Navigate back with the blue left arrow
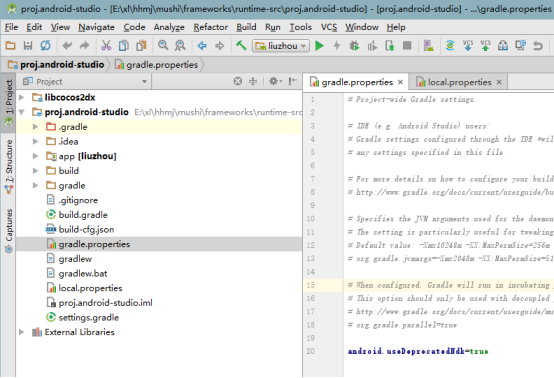 (202, 46)
